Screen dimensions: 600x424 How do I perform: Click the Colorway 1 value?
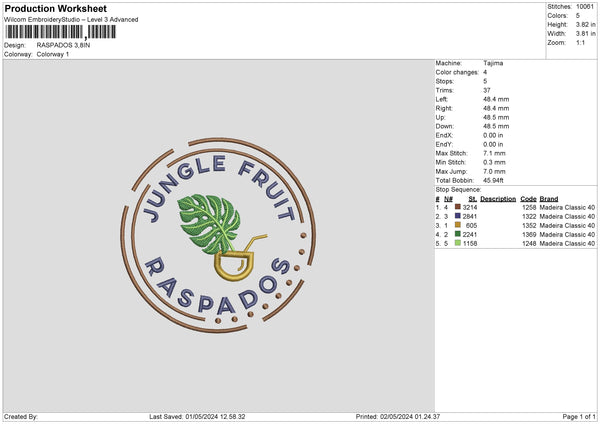pos(53,54)
